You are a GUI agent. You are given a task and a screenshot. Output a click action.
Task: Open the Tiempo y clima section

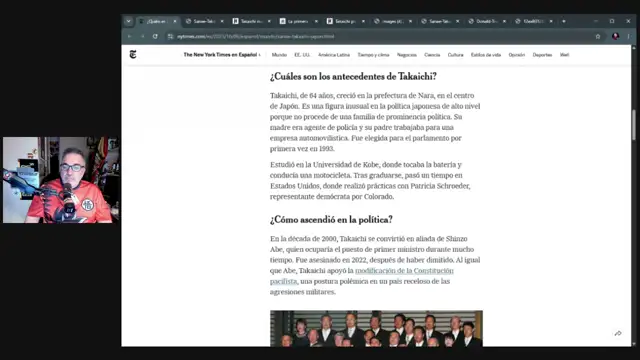tap(373, 55)
